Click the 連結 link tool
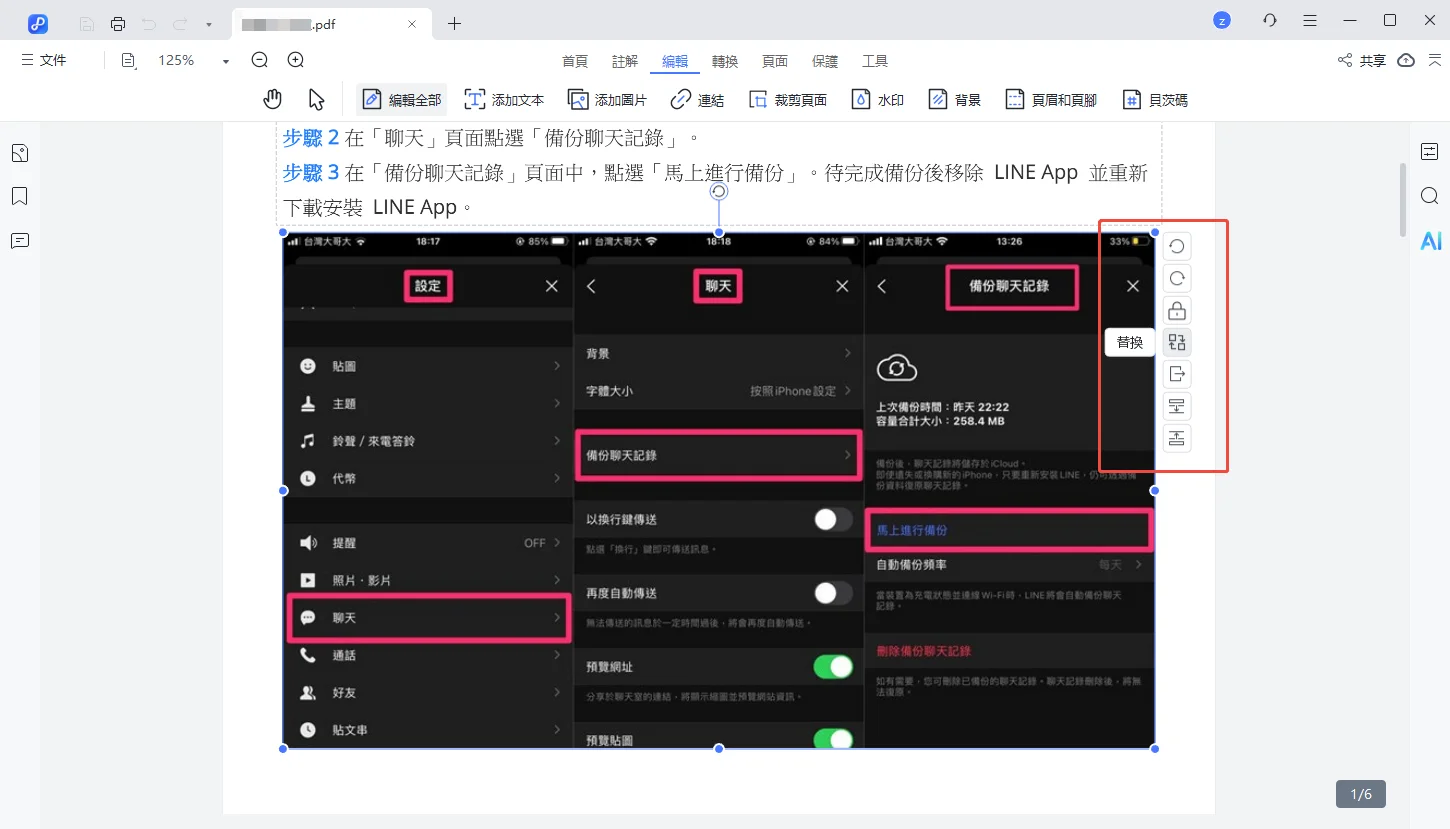The height and width of the screenshot is (829, 1450). (x=697, y=99)
